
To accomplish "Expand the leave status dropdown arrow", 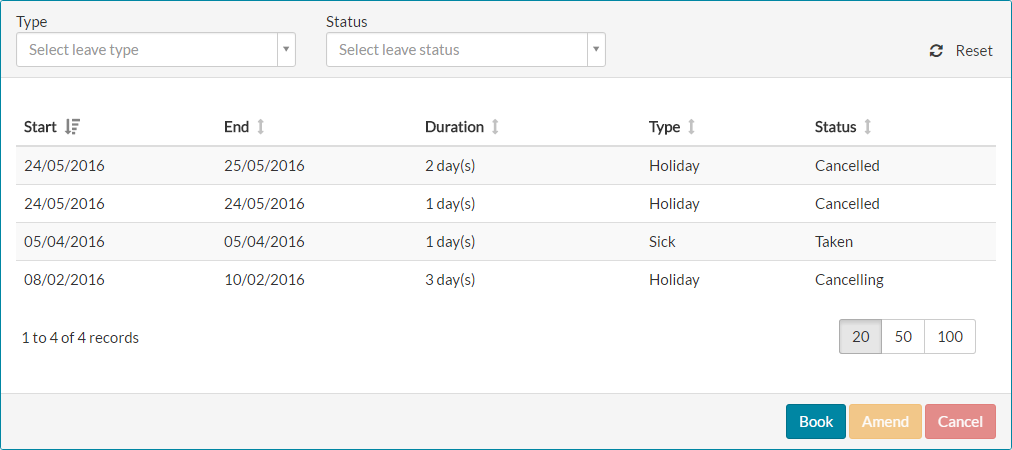I will pyautogui.click(x=596, y=49).
